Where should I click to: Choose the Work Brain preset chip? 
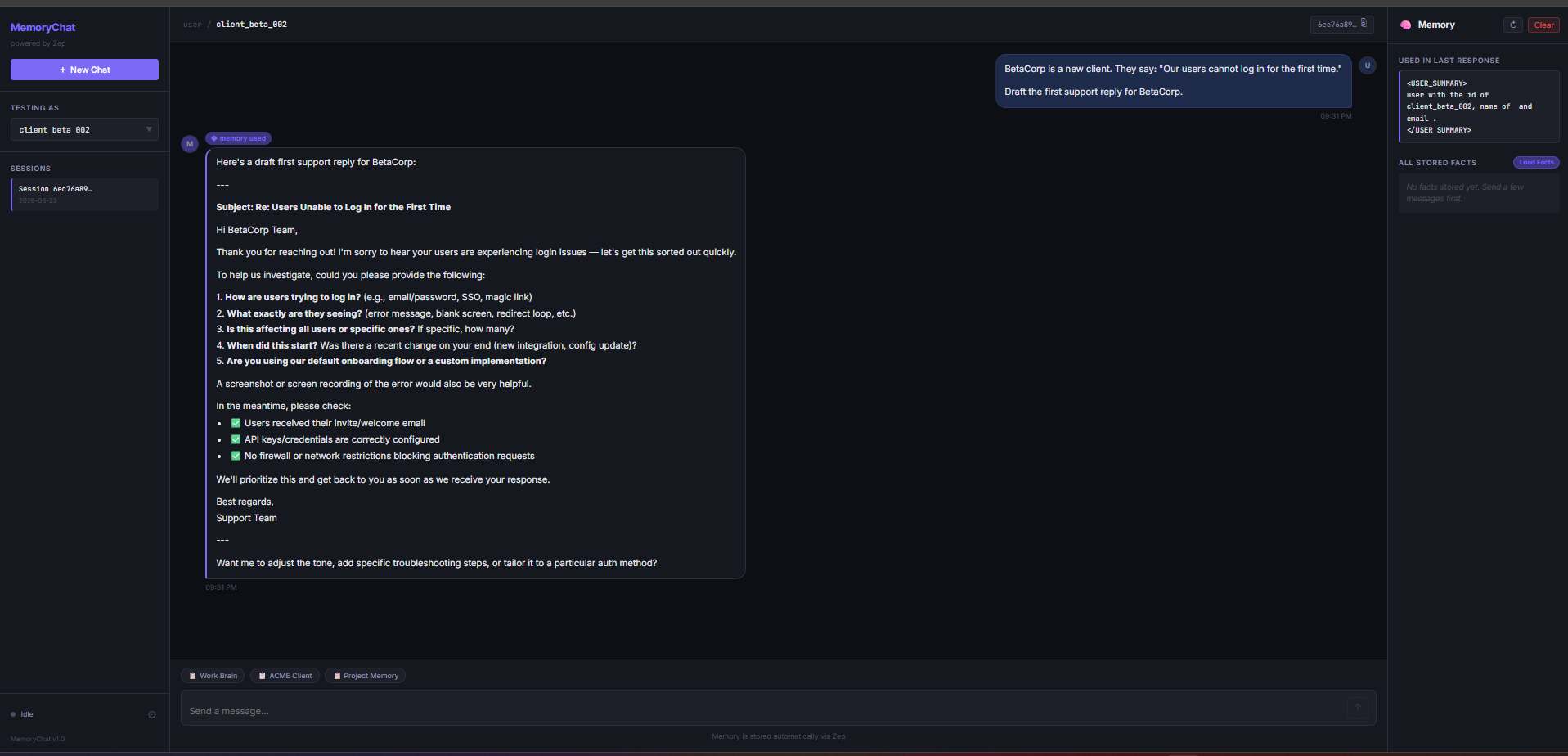tap(213, 676)
